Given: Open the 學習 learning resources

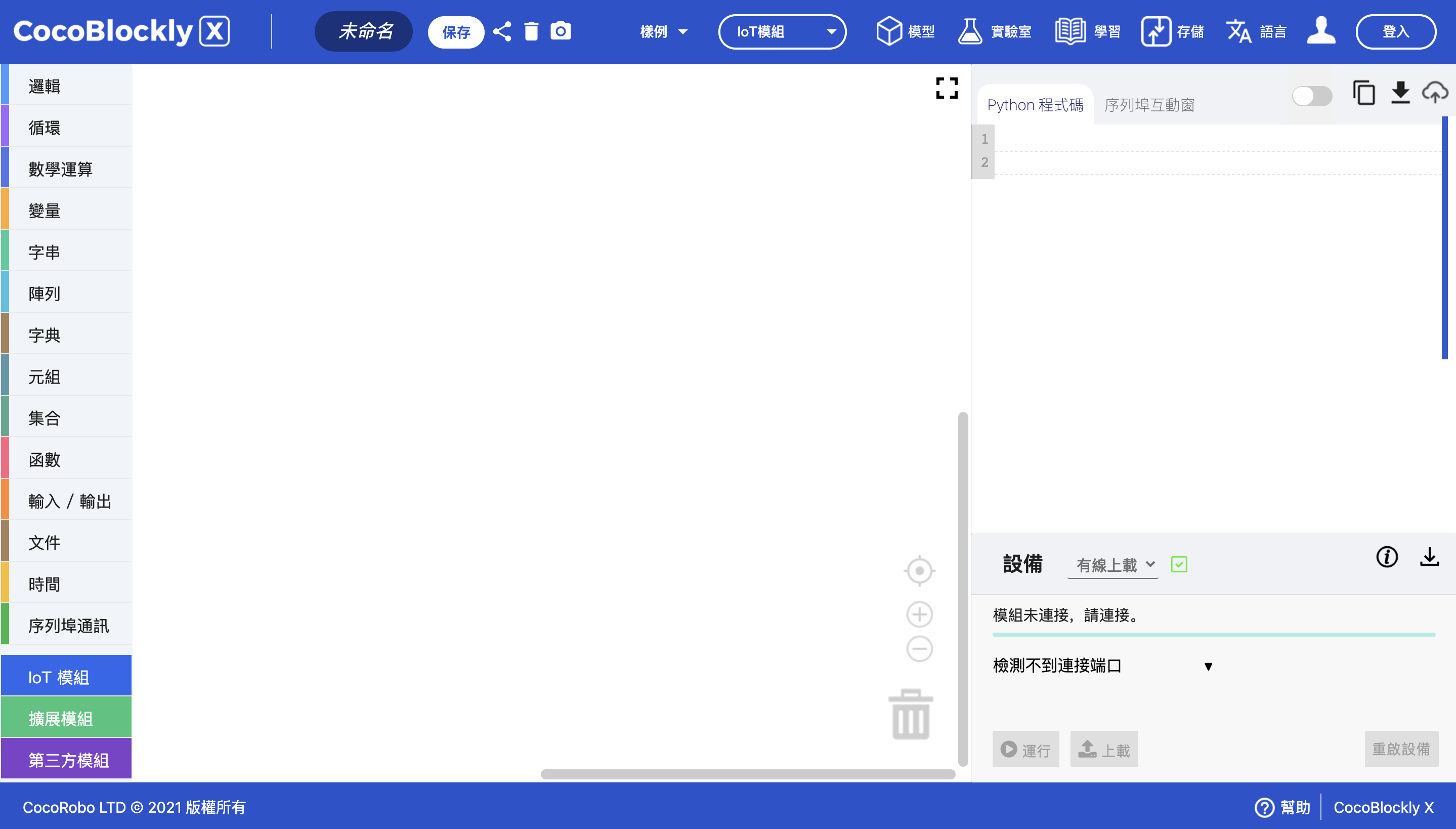Looking at the screenshot, I should [x=1087, y=31].
